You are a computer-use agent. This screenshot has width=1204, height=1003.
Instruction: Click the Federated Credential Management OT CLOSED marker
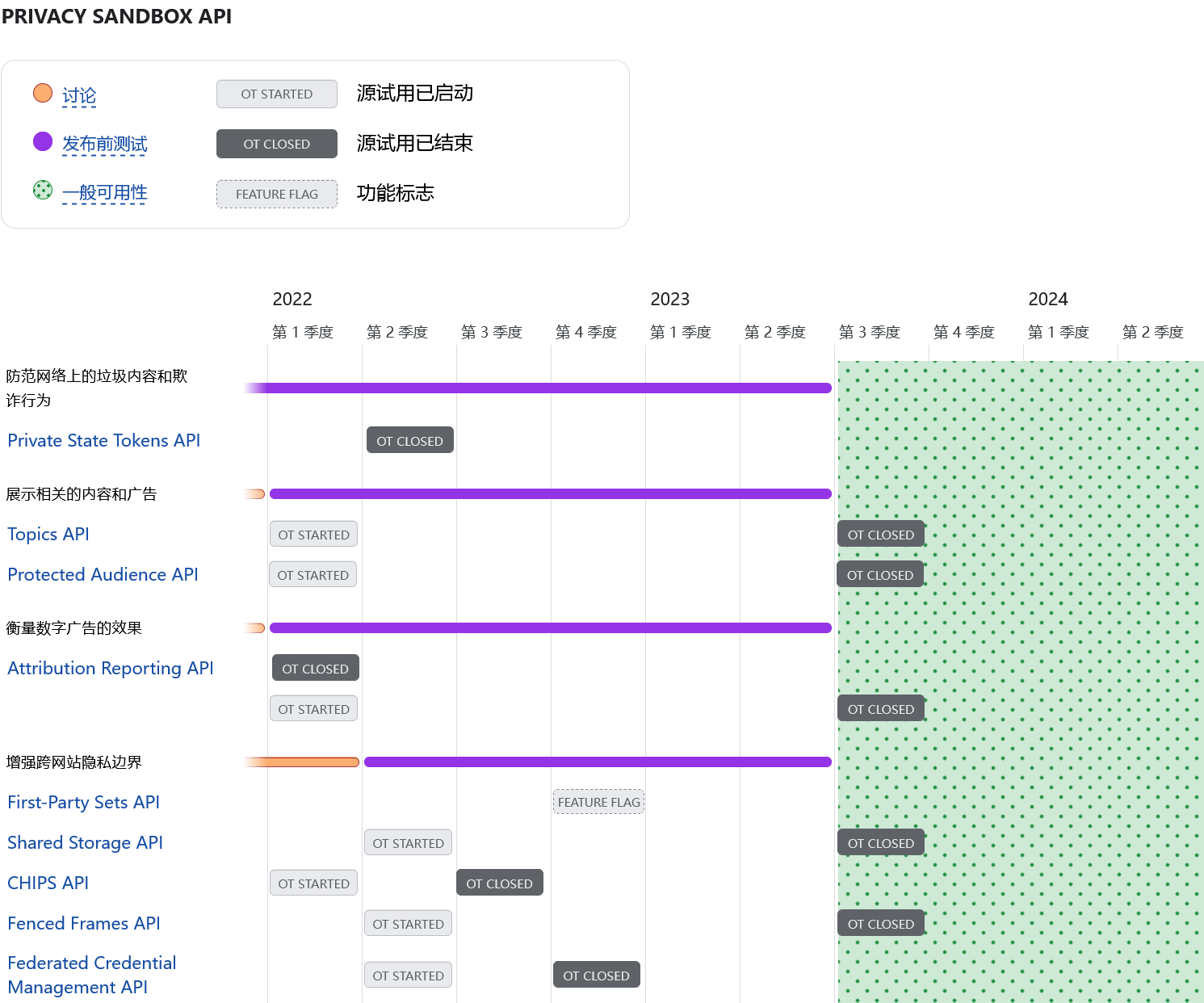(596, 976)
